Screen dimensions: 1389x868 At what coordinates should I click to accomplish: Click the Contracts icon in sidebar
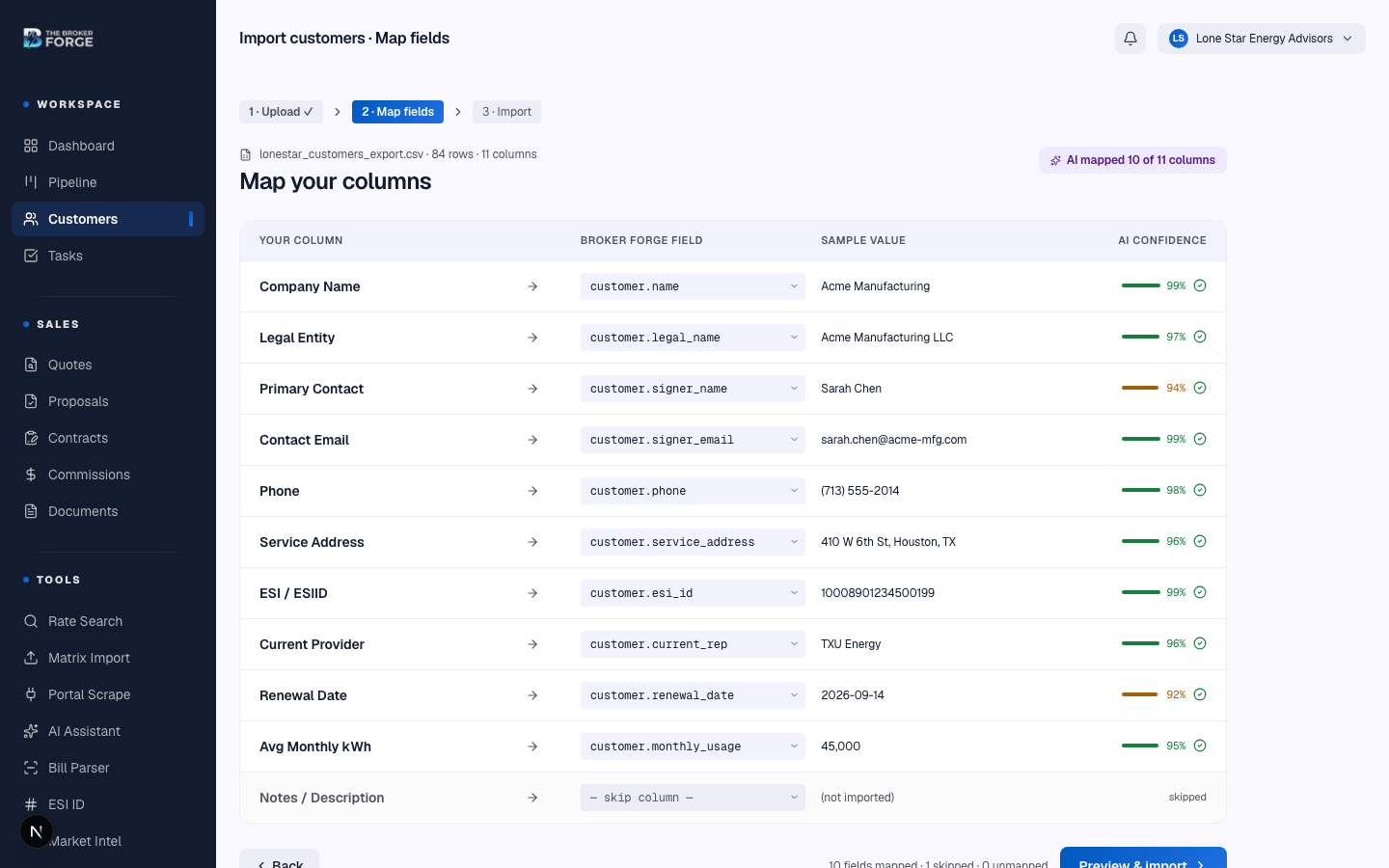click(31, 438)
